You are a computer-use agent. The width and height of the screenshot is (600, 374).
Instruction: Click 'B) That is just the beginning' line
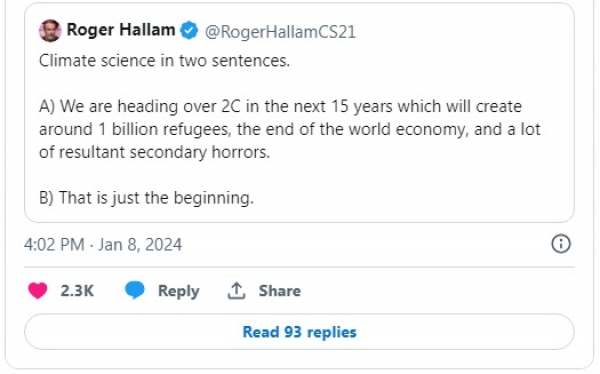point(146,198)
